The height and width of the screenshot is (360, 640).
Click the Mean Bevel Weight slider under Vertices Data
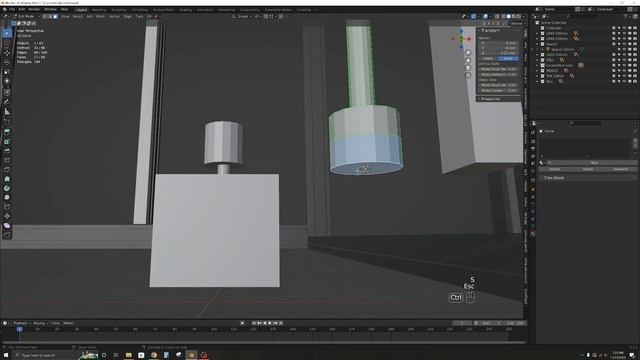point(499,69)
